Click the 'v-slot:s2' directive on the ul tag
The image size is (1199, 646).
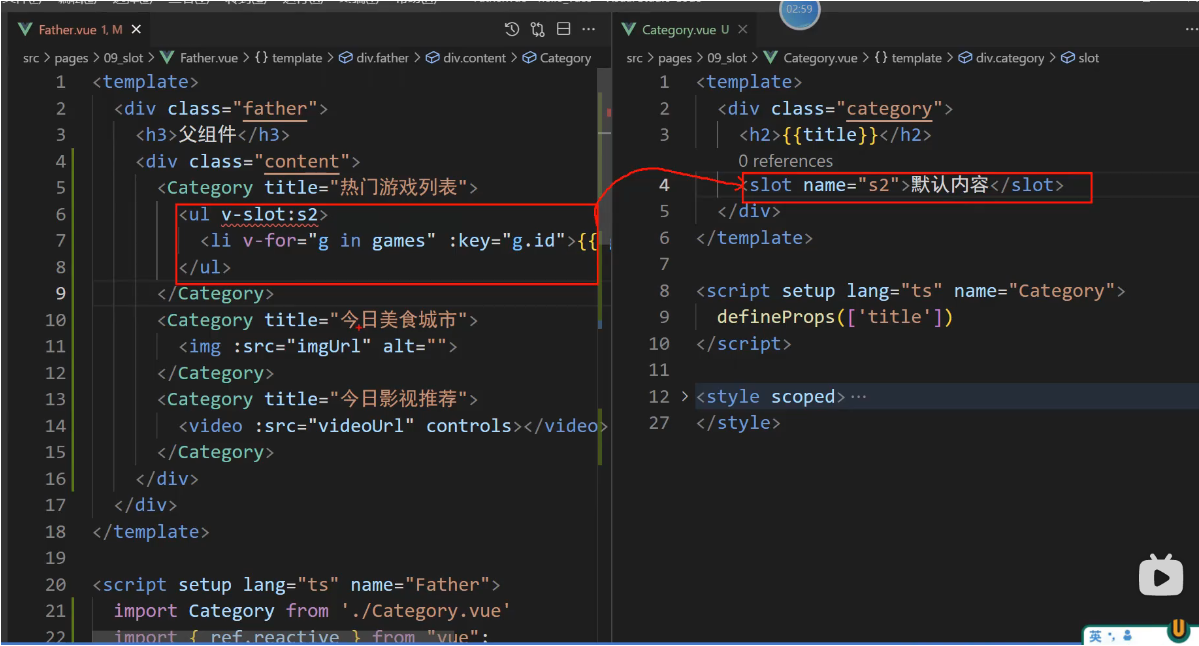pos(269,215)
